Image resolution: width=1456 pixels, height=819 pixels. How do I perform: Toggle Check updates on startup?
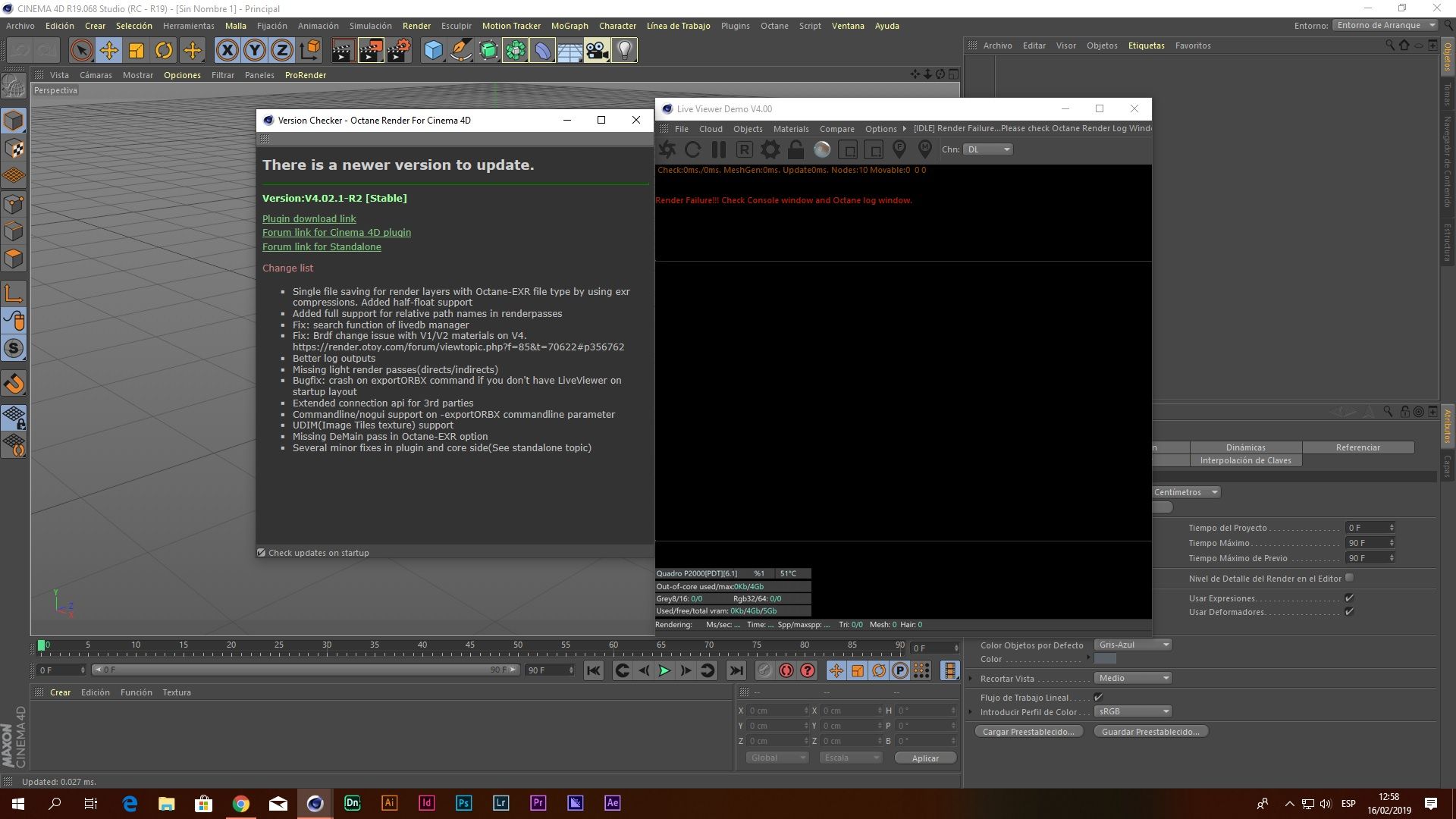point(262,553)
